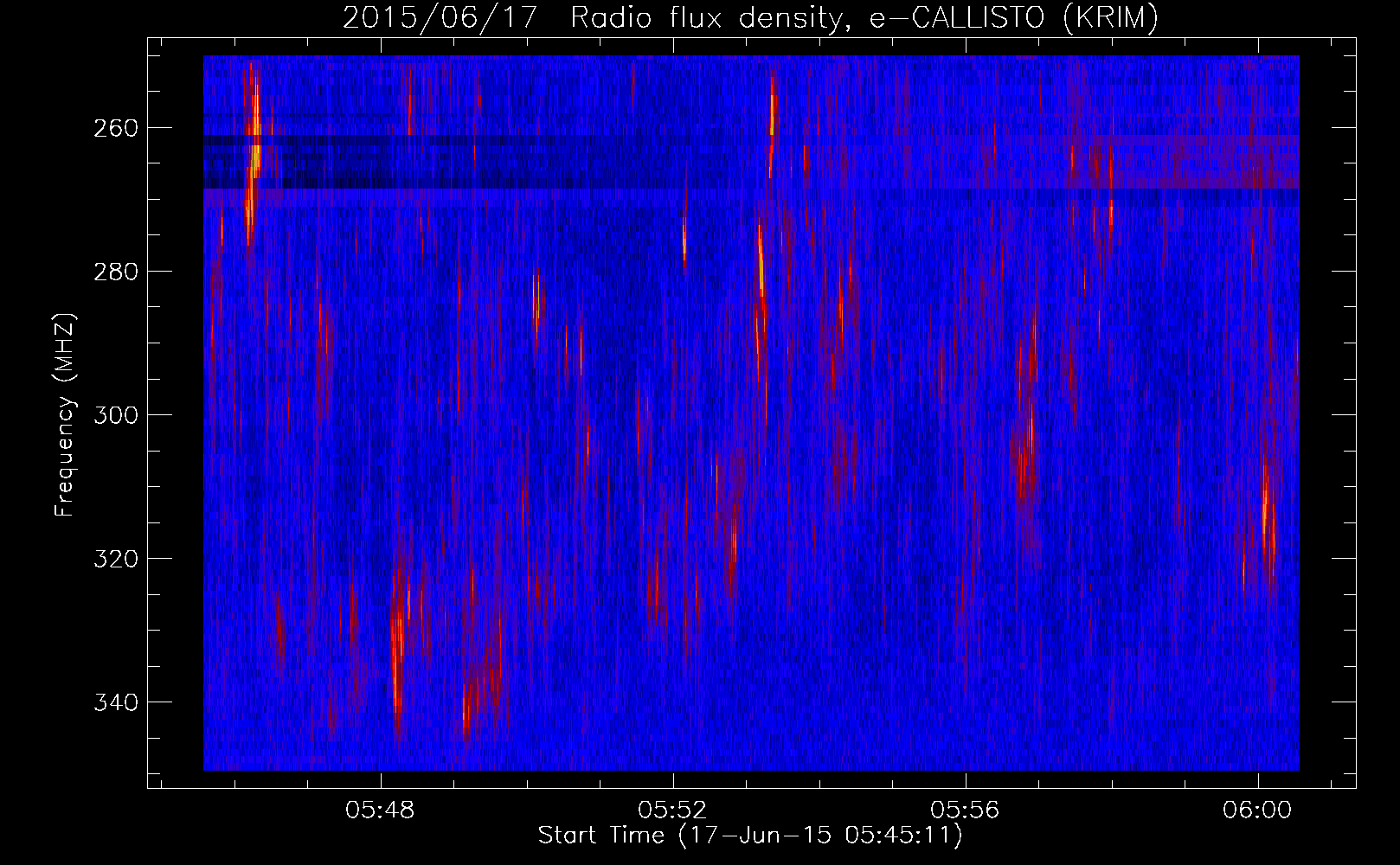Viewport: 1400px width, 865px height.
Task: Select the 340 frequency tick label
Action: (115, 702)
